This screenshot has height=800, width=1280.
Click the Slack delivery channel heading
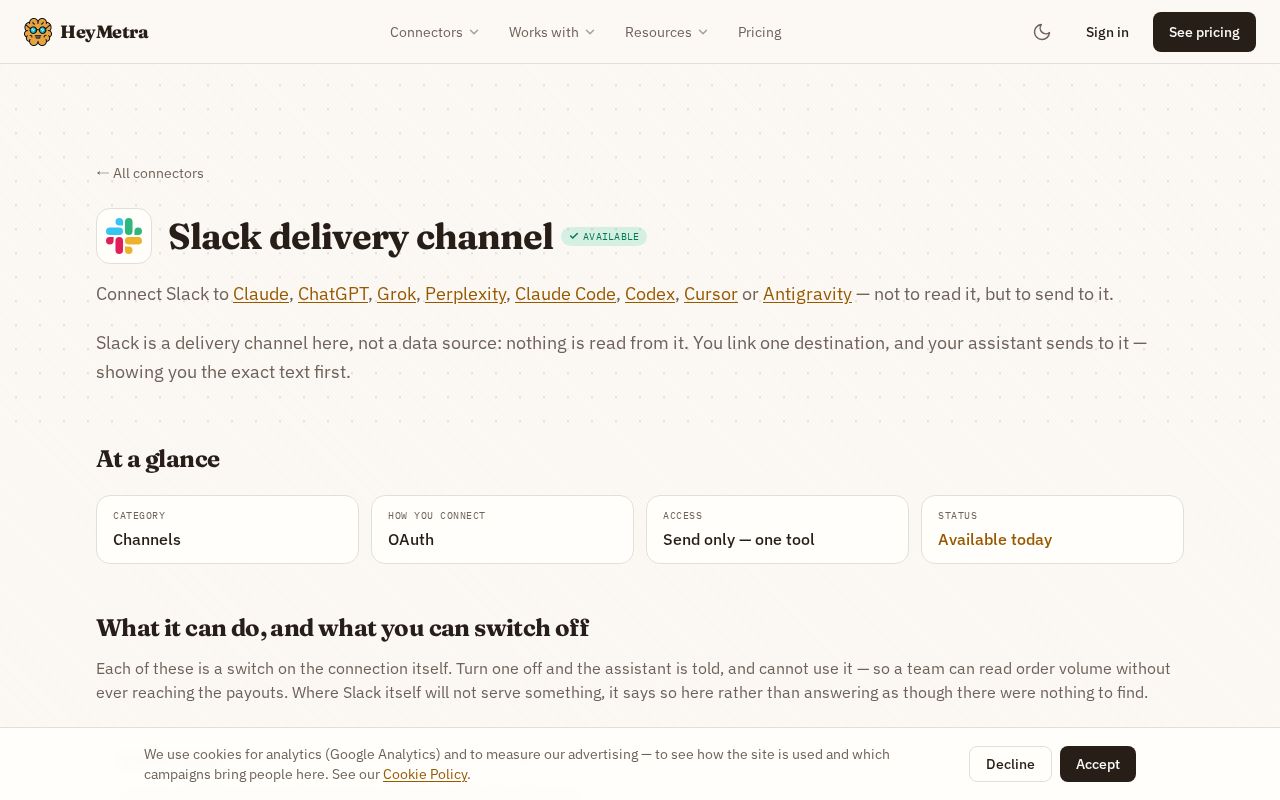(361, 237)
